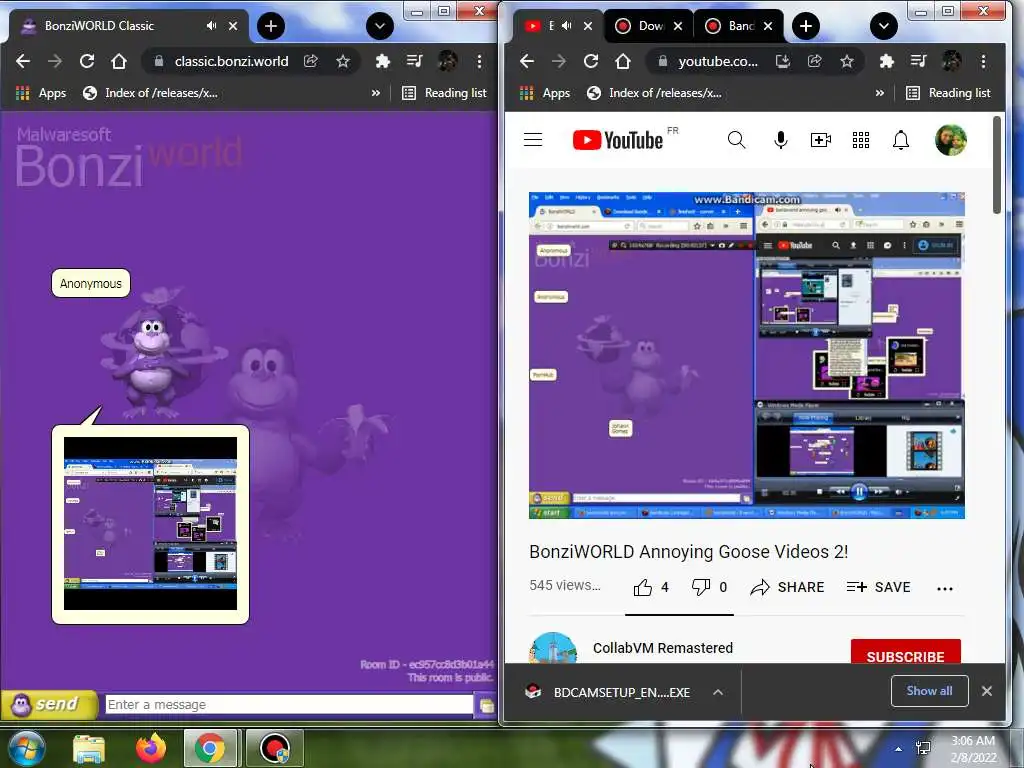This screenshot has height=768, width=1024.
Task: Like the BonziWORLD Annoying Goose video
Action: point(651,587)
